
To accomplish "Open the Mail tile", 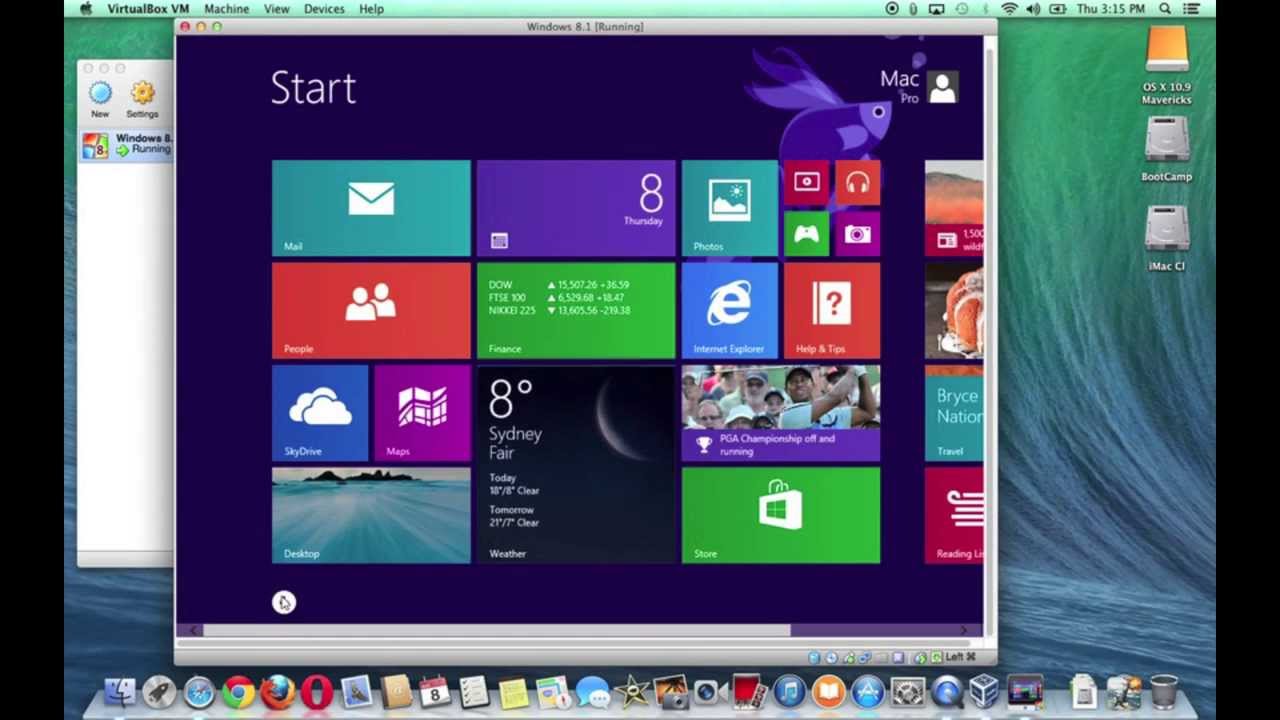I will point(371,208).
